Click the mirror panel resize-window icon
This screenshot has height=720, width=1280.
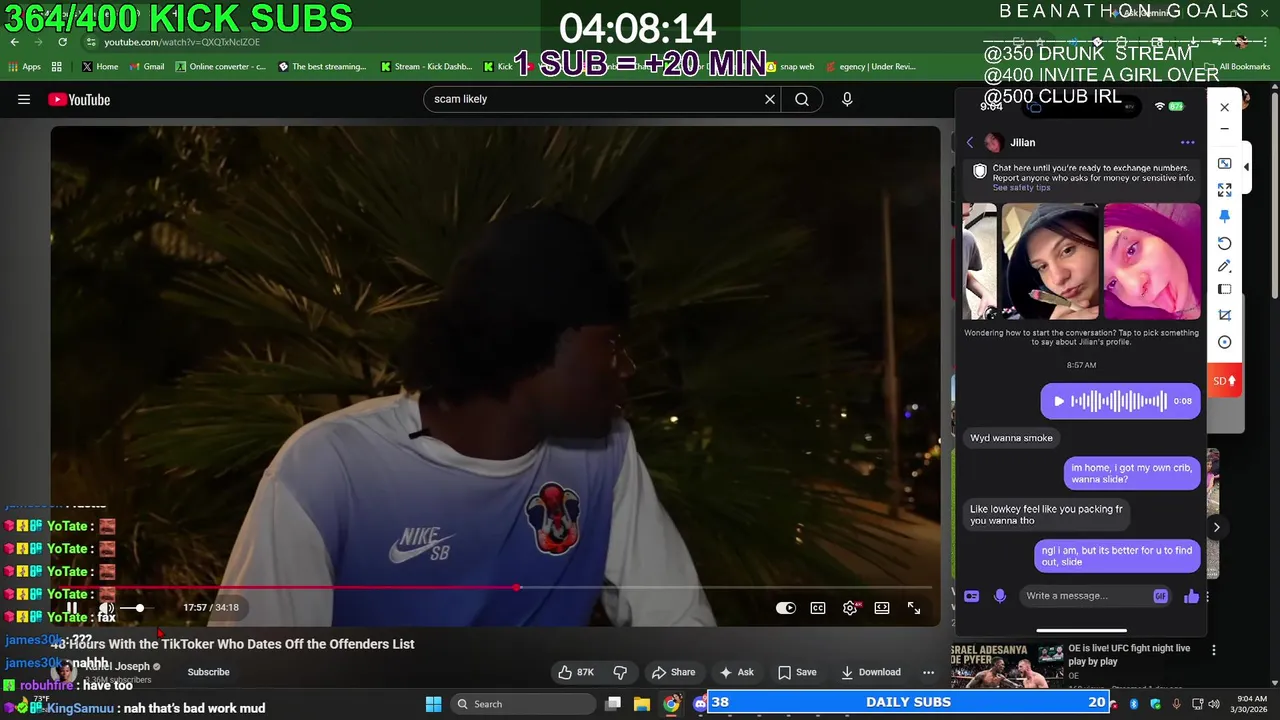click(1224, 163)
